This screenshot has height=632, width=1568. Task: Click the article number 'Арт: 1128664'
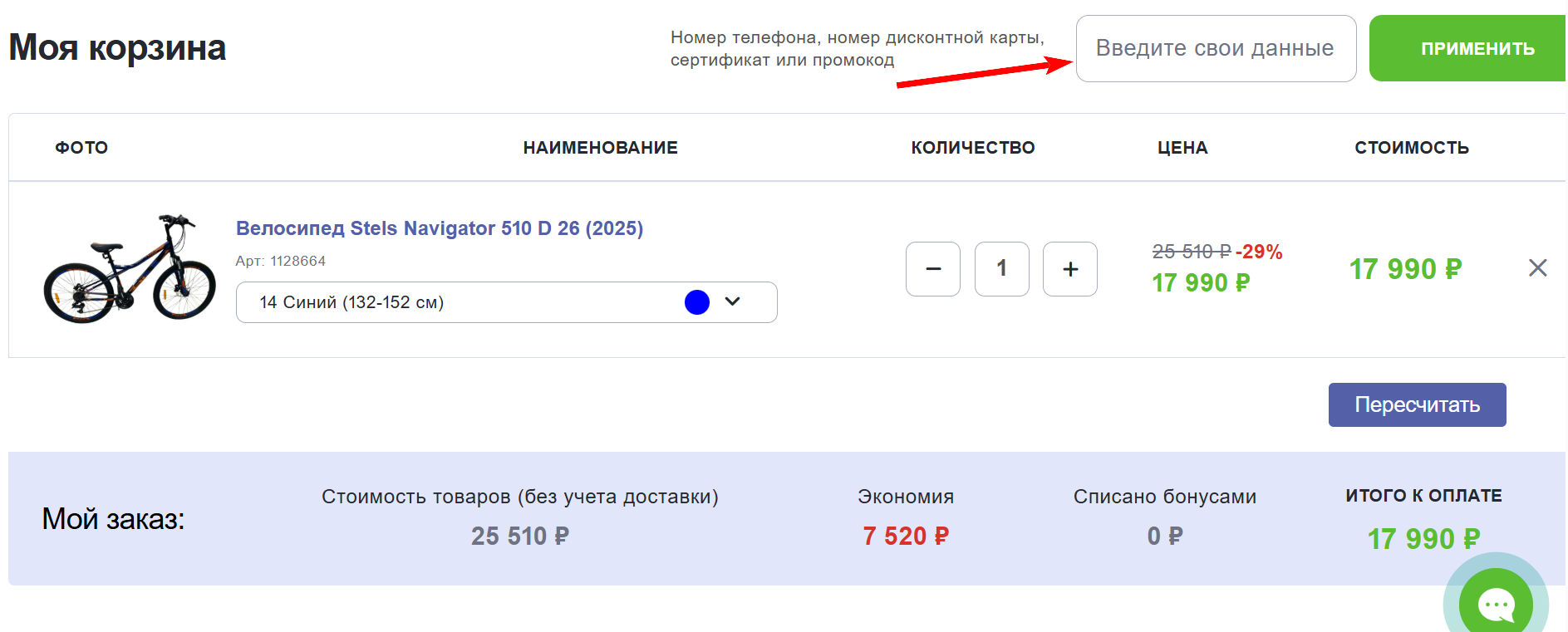tap(280, 260)
